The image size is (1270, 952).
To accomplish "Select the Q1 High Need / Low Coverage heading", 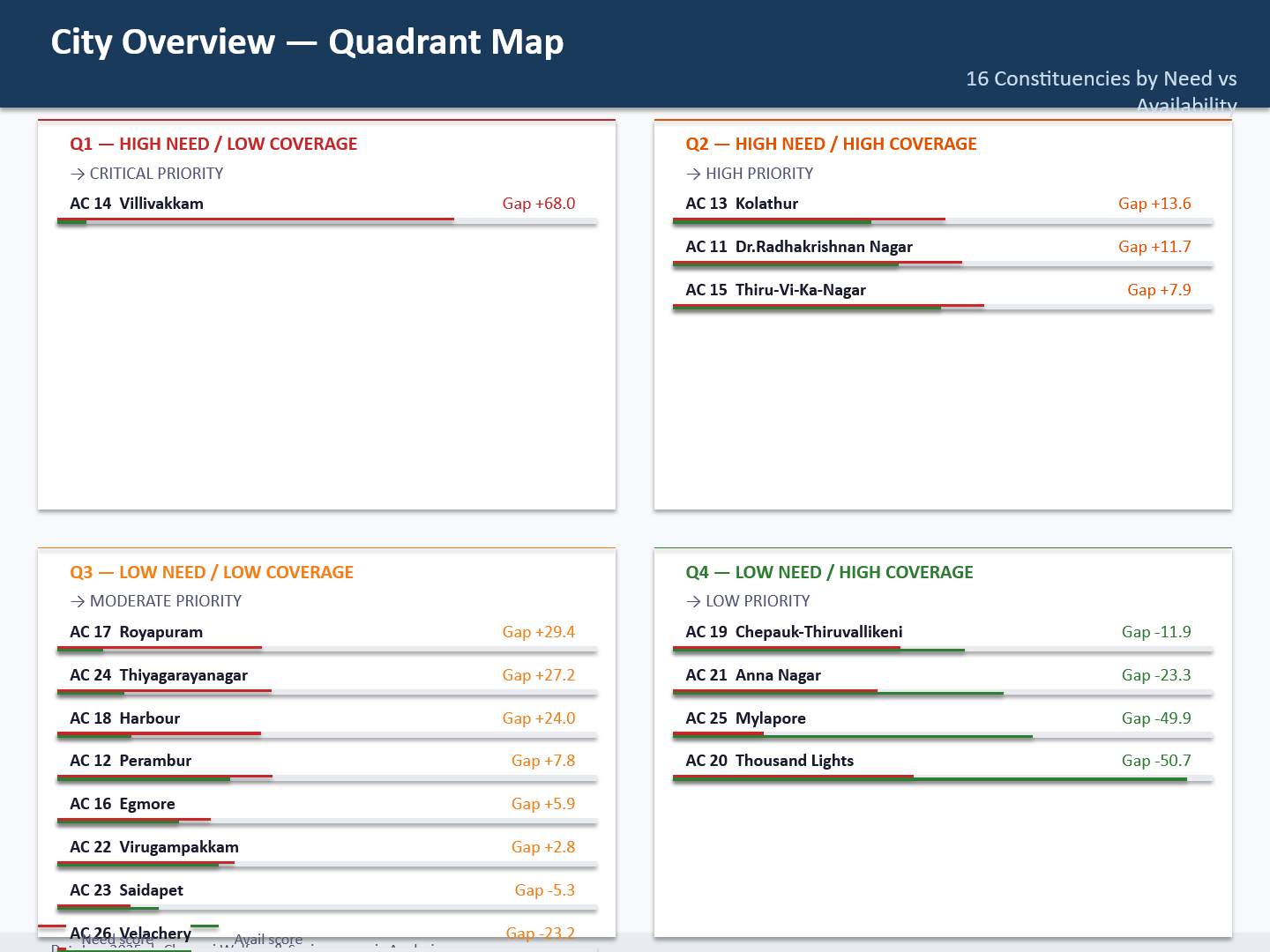I will pyautogui.click(x=213, y=145).
